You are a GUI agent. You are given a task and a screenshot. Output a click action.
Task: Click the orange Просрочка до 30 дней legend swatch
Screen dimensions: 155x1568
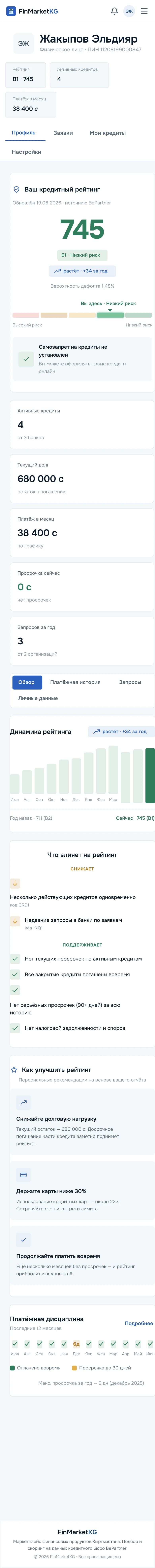pos(74,1368)
